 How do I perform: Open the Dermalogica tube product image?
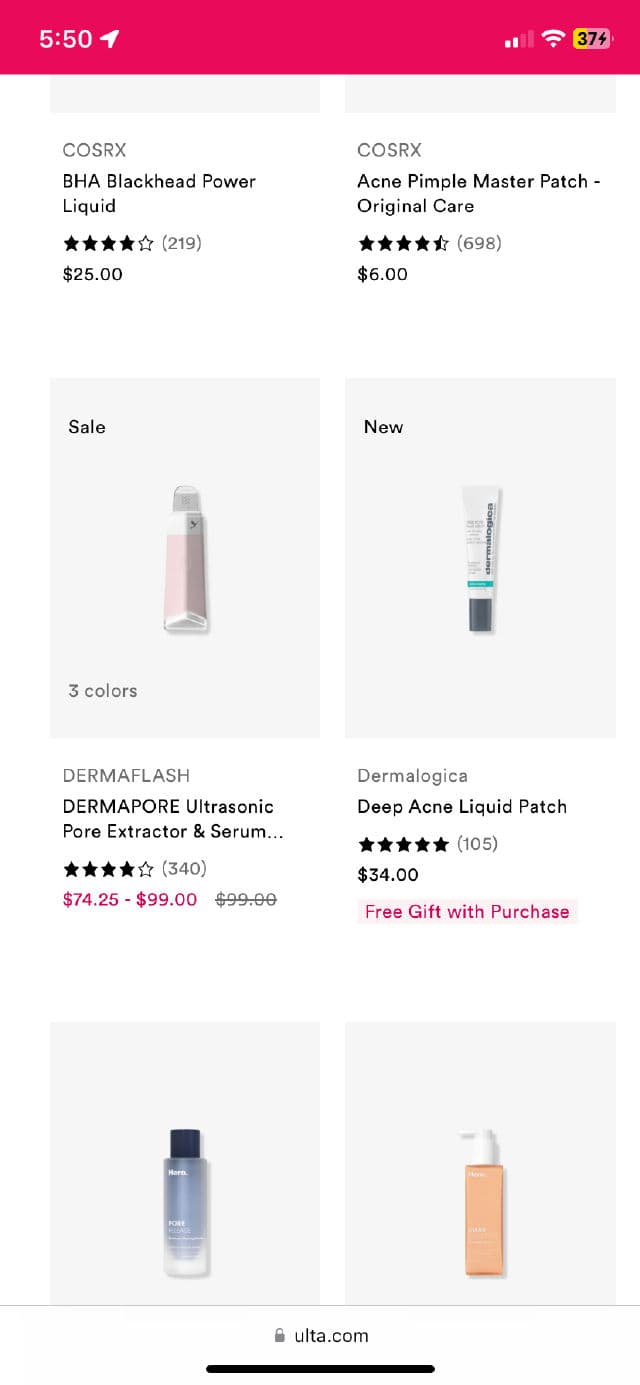481,558
